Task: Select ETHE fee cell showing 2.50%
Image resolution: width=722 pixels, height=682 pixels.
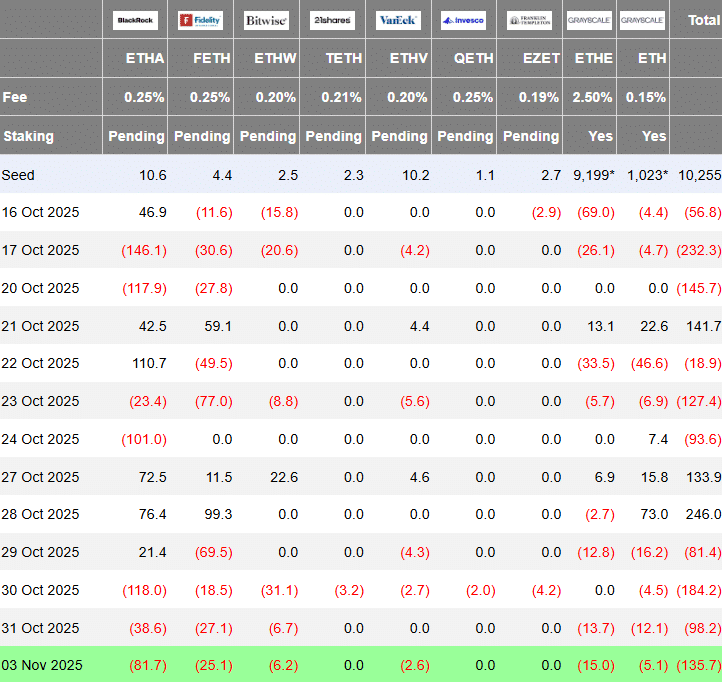Action: [593, 97]
